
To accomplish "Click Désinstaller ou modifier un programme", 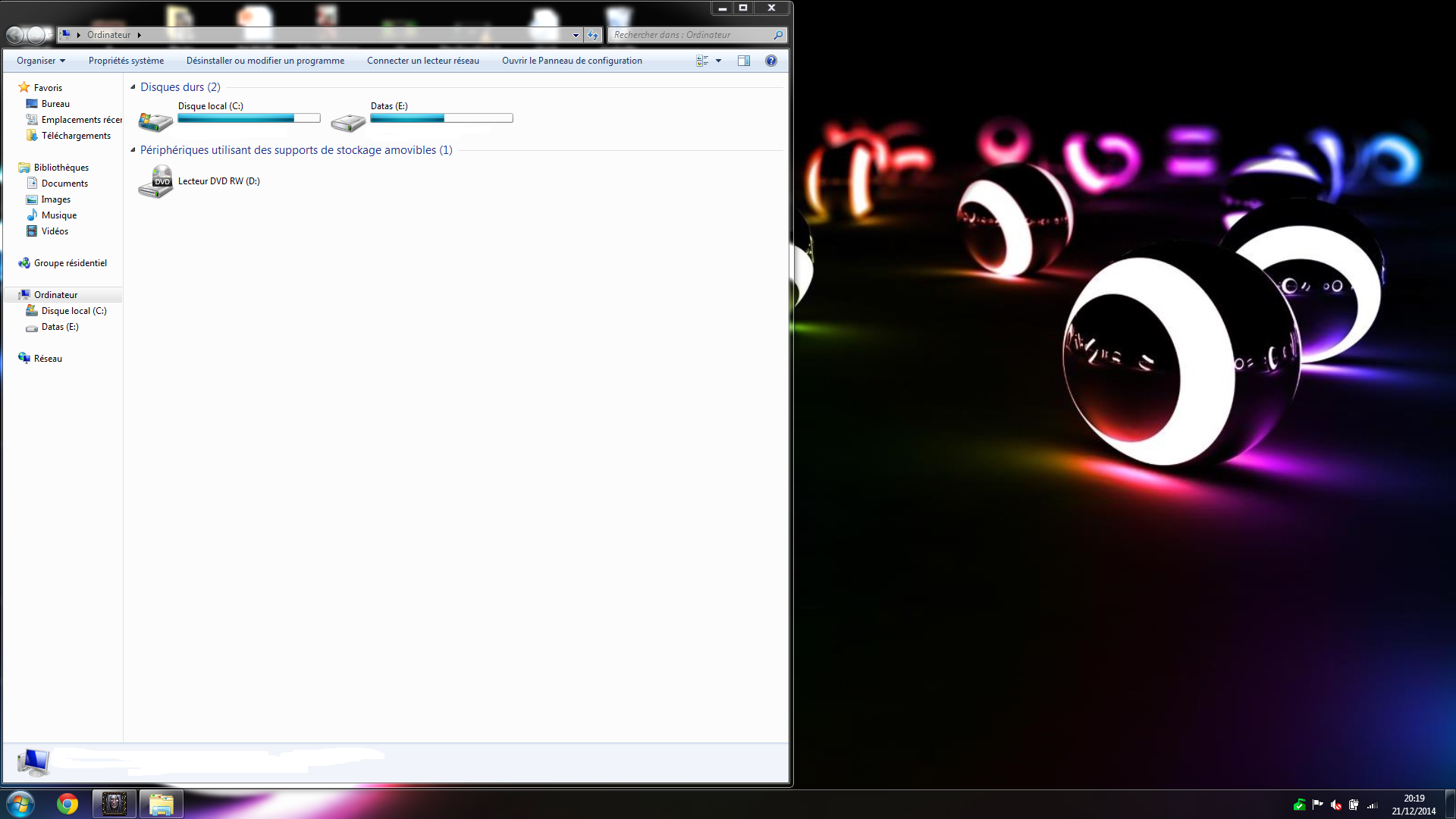I will [265, 61].
